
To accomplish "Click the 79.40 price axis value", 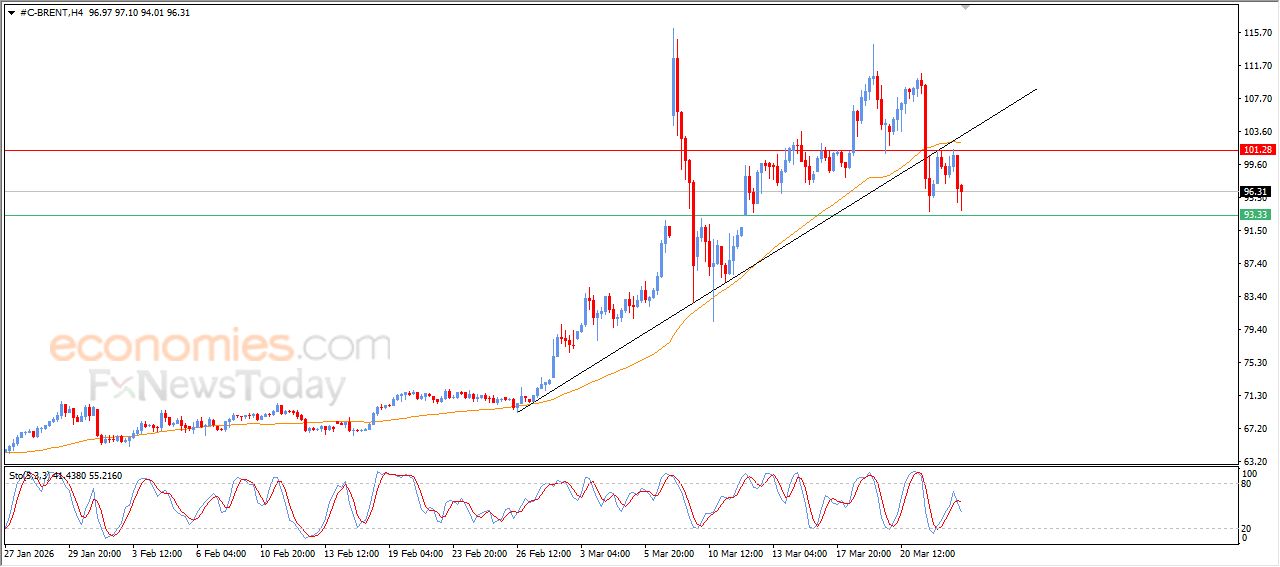I will click(1256, 330).
